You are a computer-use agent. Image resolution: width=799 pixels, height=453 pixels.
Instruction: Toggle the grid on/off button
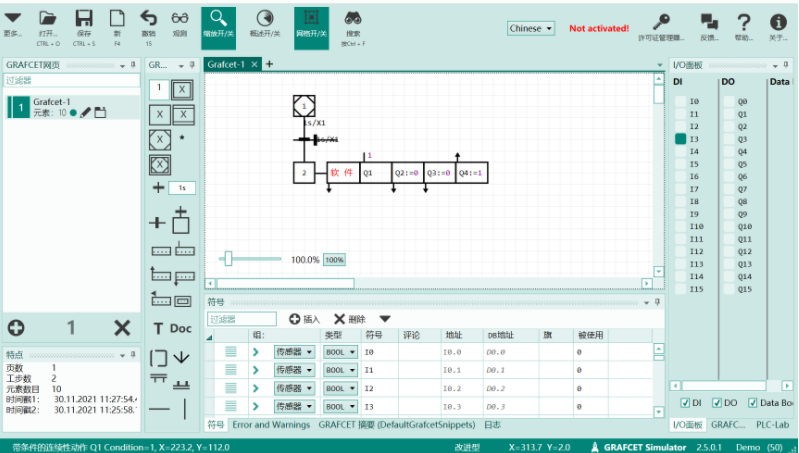pyautogui.click(x=311, y=20)
